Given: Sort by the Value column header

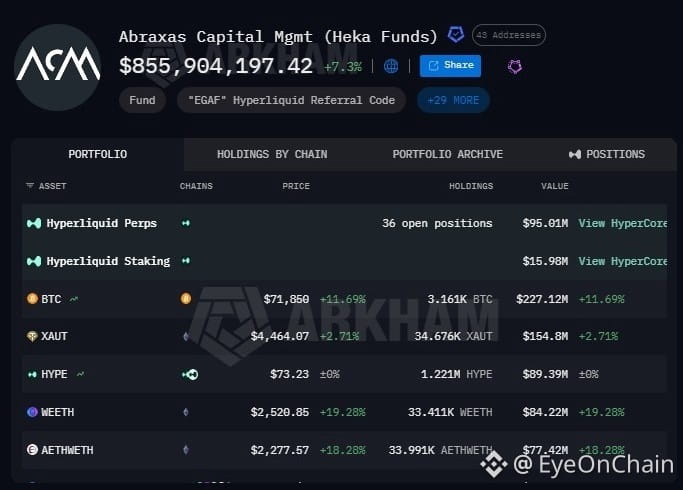Looking at the screenshot, I should [x=555, y=186].
